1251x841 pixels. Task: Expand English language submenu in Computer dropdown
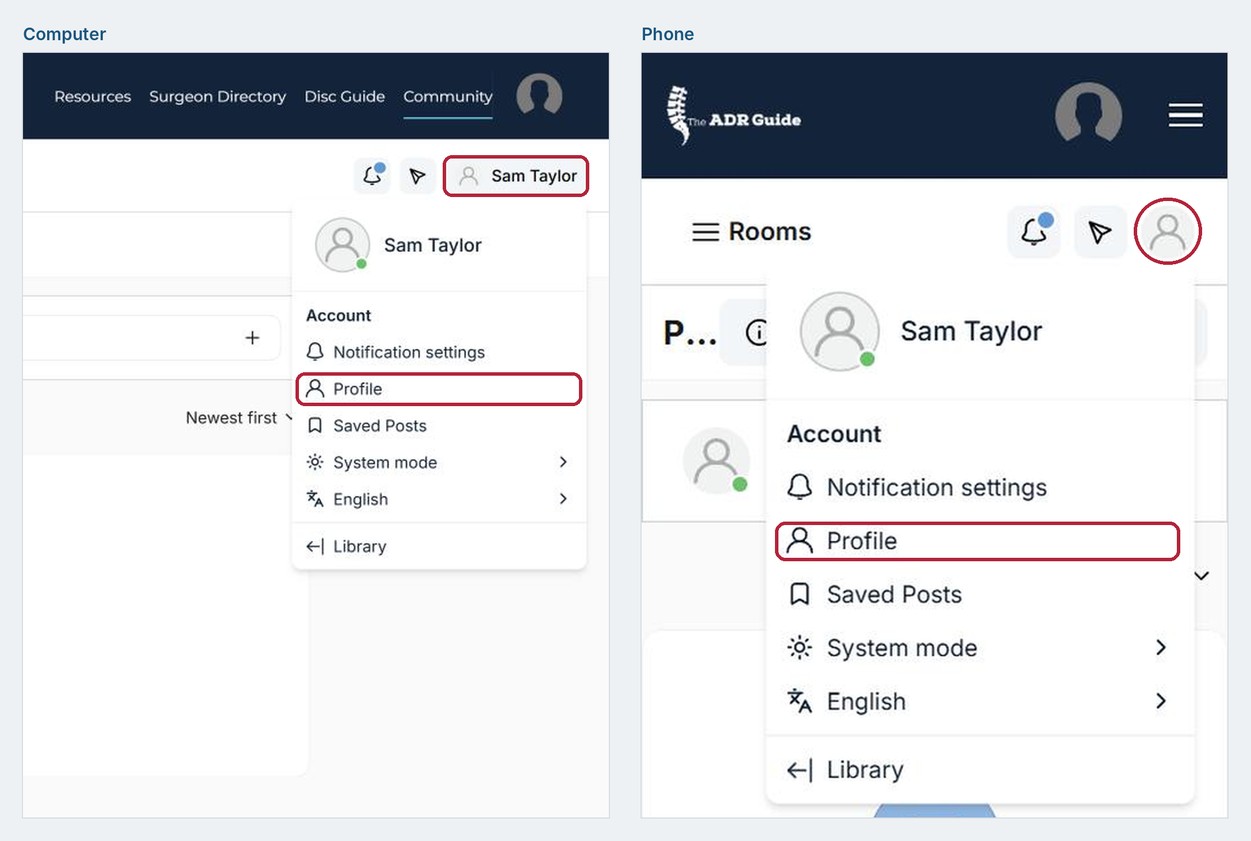click(438, 499)
